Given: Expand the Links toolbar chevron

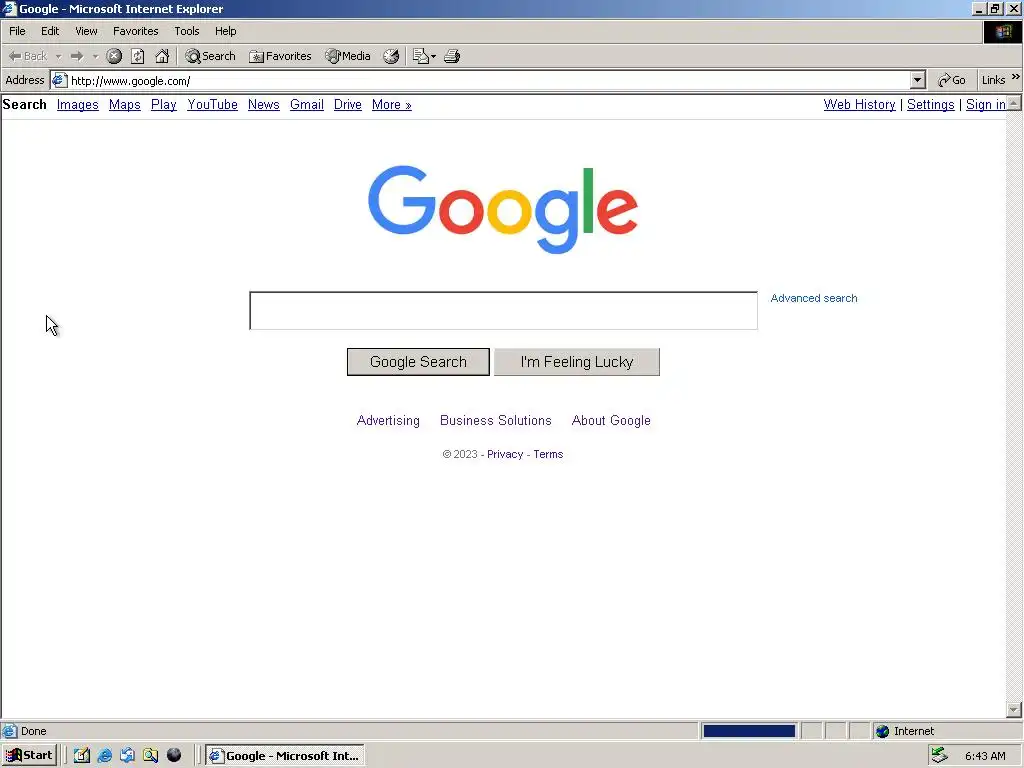Looking at the screenshot, I should [x=1016, y=76].
